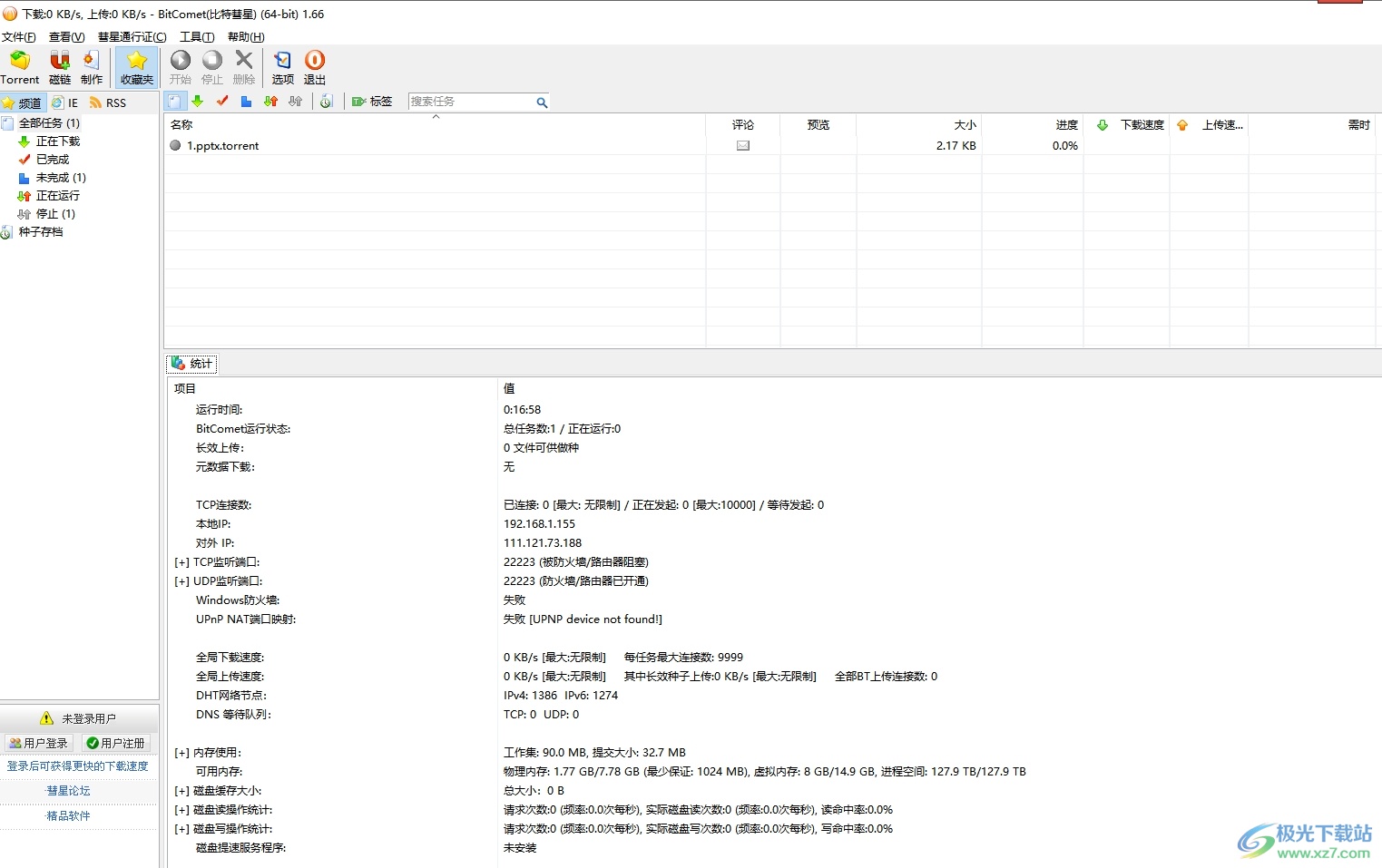Switch to the 频道 tab

(23, 102)
